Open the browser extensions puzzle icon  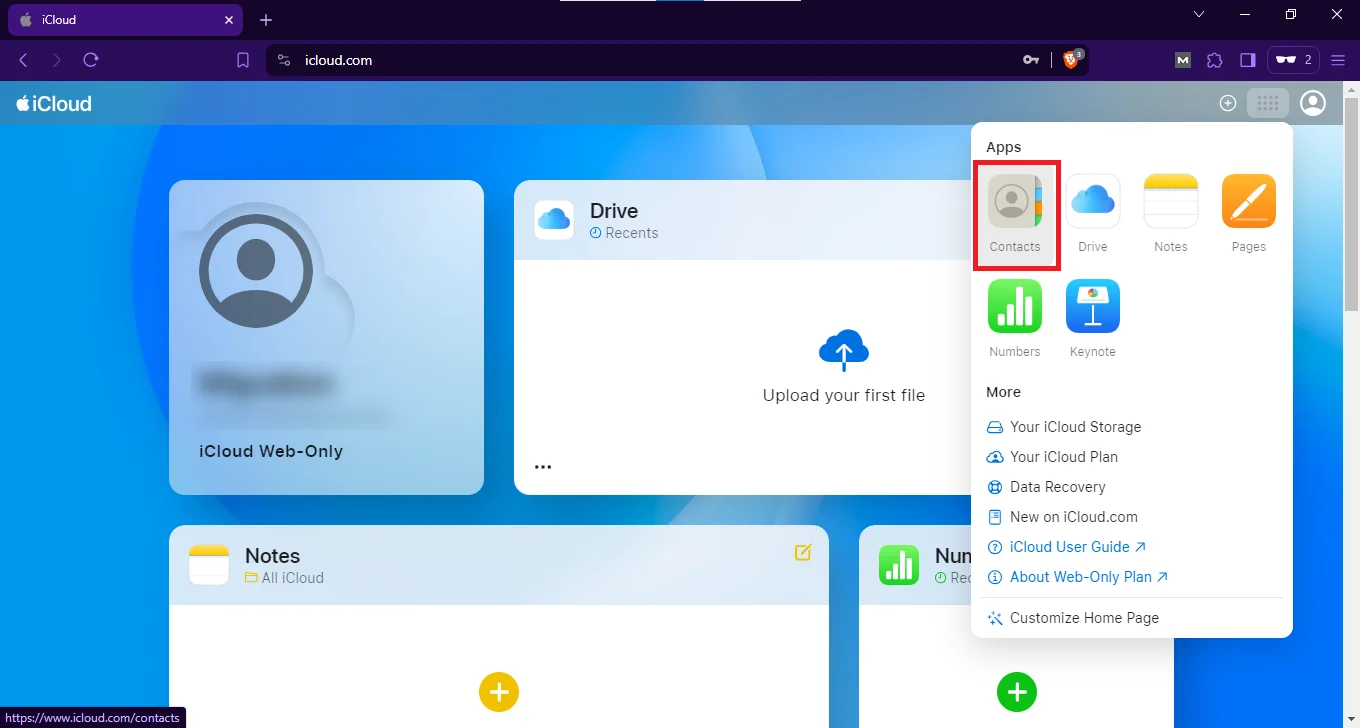pos(1215,60)
